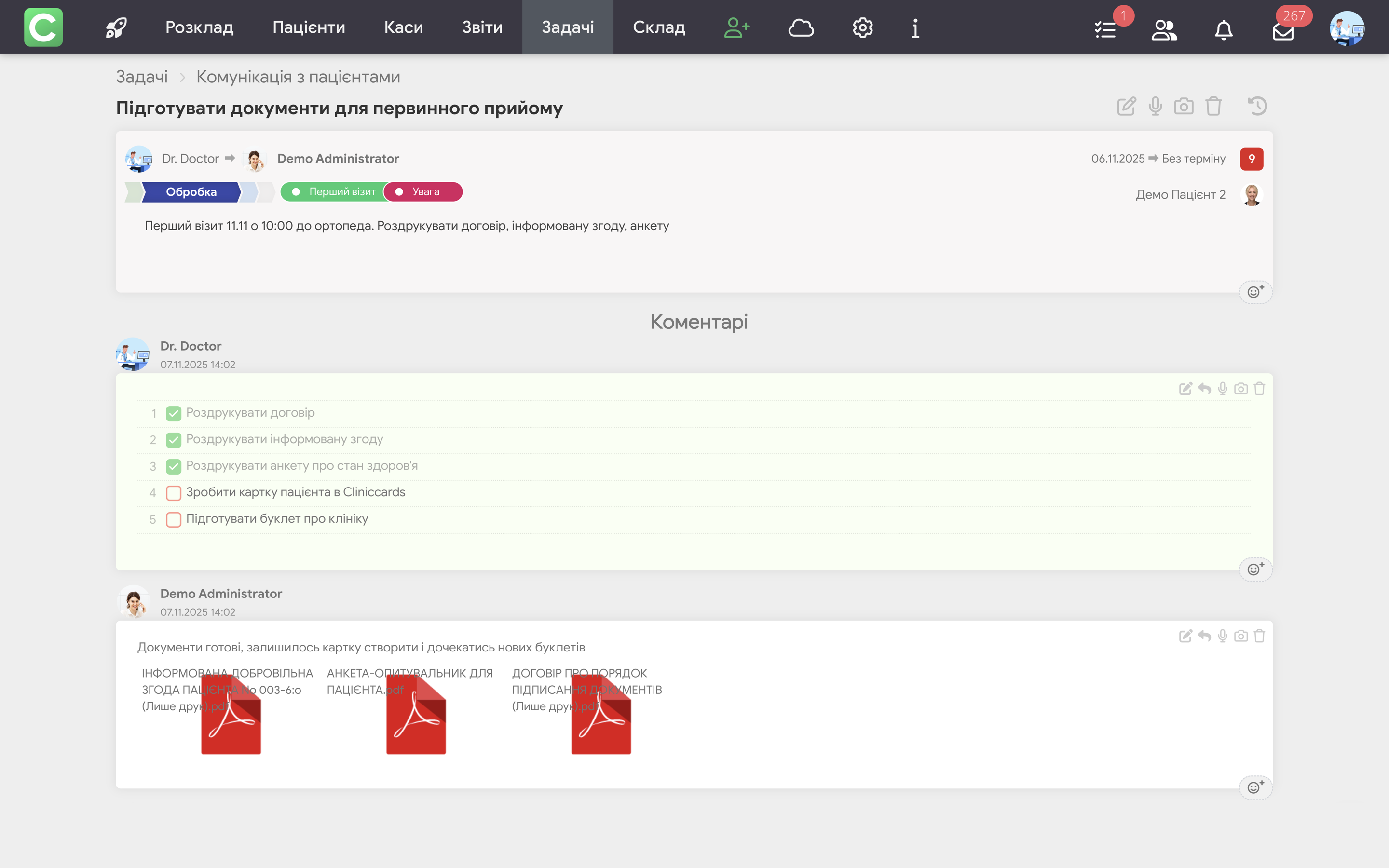The image size is (1389, 868).
Task: Add emoji reaction to task description
Action: [1255, 292]
